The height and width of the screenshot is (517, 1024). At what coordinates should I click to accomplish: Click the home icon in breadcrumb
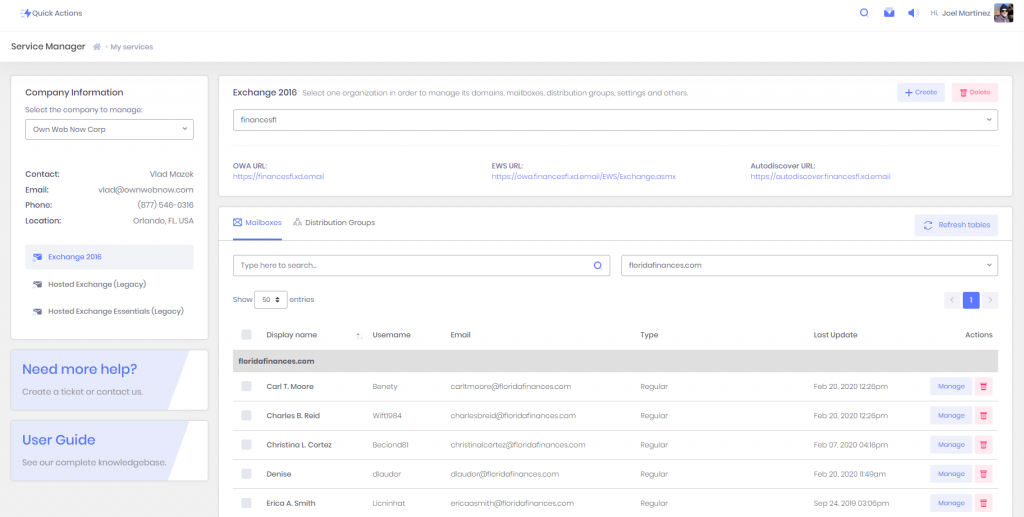click(x=97, y=47)
